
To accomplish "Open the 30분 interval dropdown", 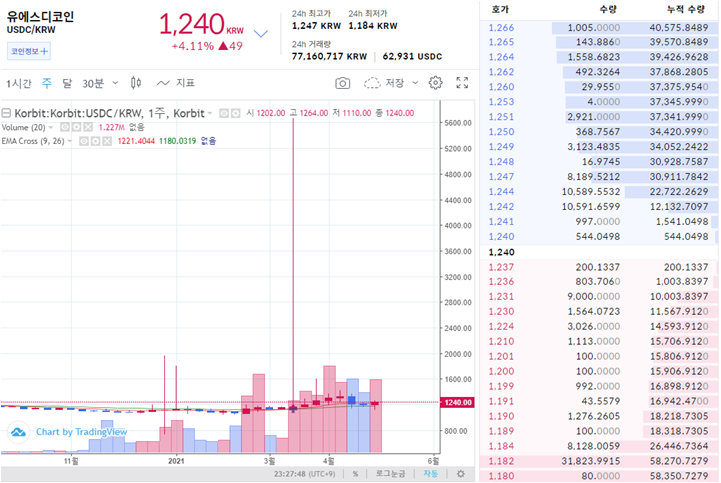I will (100, 83).
